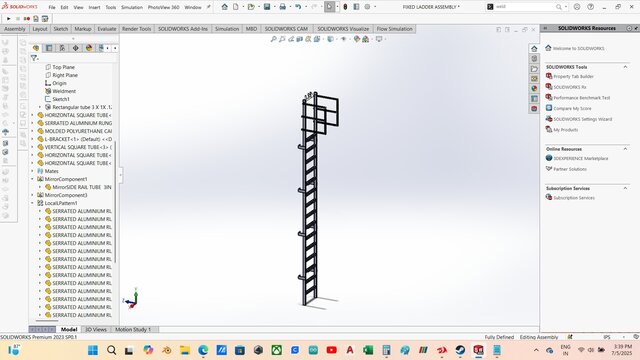
Task: Open Property Tab Builder
Action: click(573, 77)
